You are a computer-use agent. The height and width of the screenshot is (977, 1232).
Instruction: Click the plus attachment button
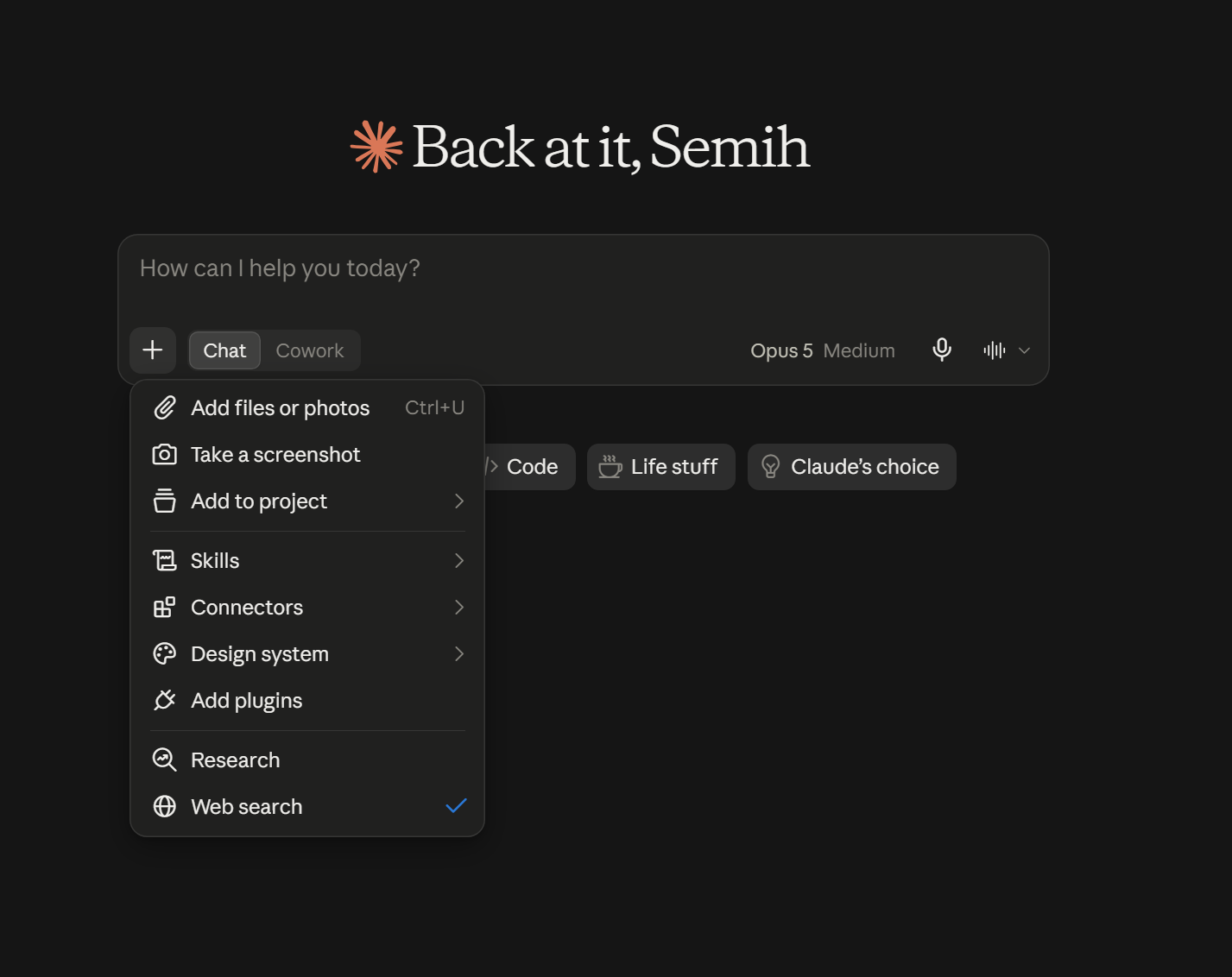(x=153, y=350)
